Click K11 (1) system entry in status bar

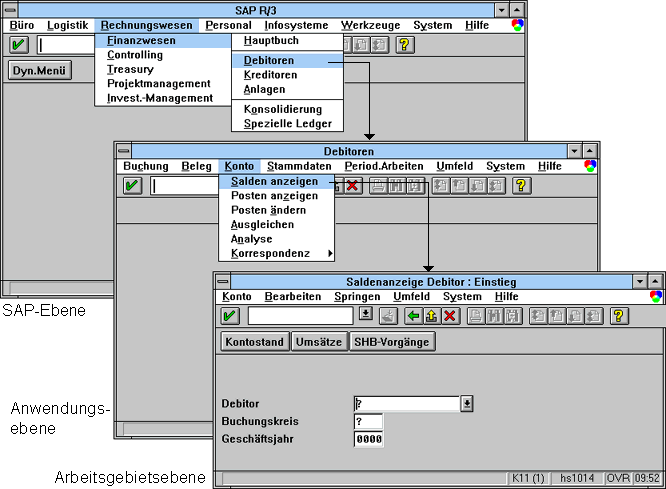point(528,478)
